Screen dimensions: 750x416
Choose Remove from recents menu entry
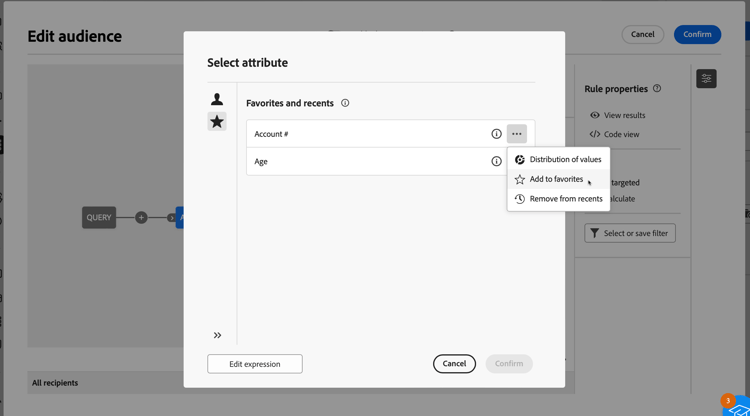(x=558, y=199)
